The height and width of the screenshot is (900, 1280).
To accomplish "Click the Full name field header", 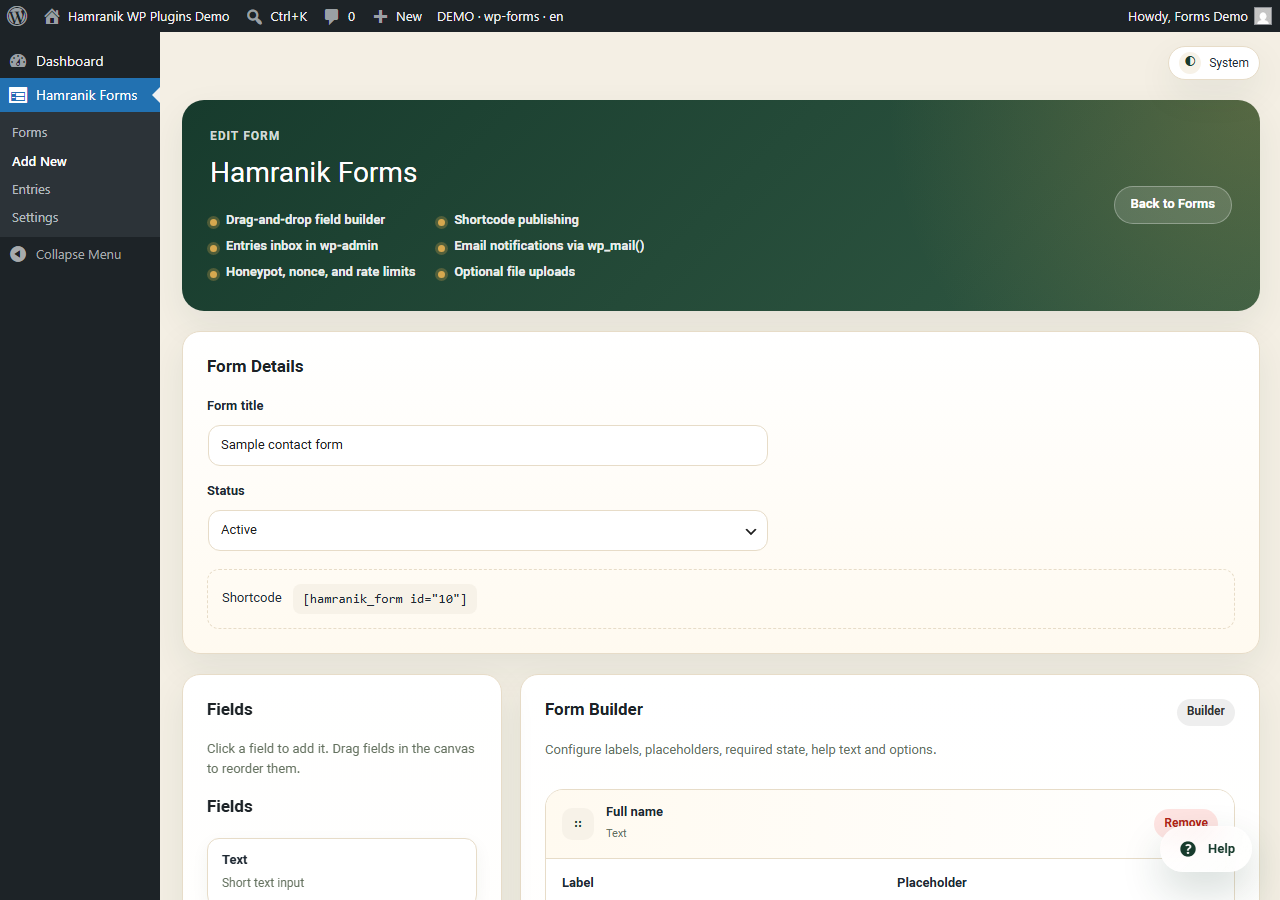I will 890,824.
